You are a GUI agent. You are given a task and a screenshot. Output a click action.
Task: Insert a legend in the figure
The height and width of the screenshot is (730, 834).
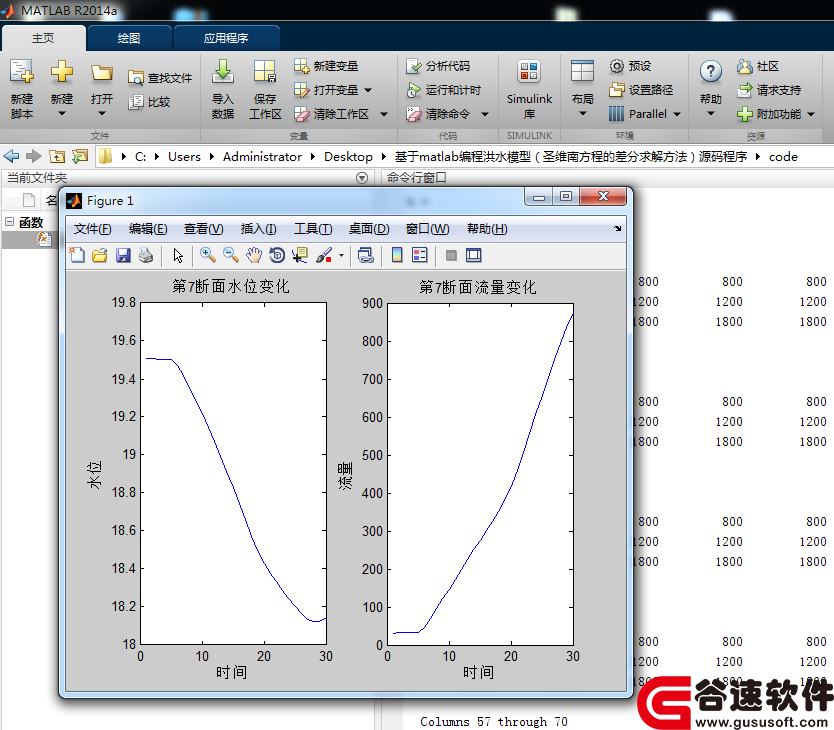tap(420, 255)
